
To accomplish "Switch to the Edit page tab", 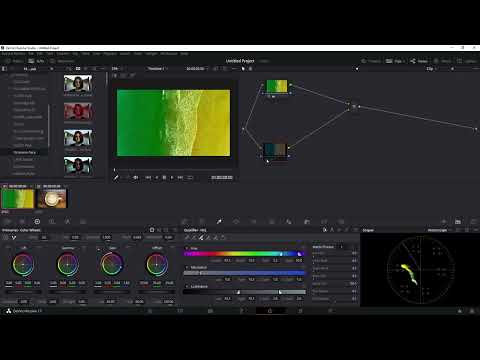I will (x=210, y=311).
